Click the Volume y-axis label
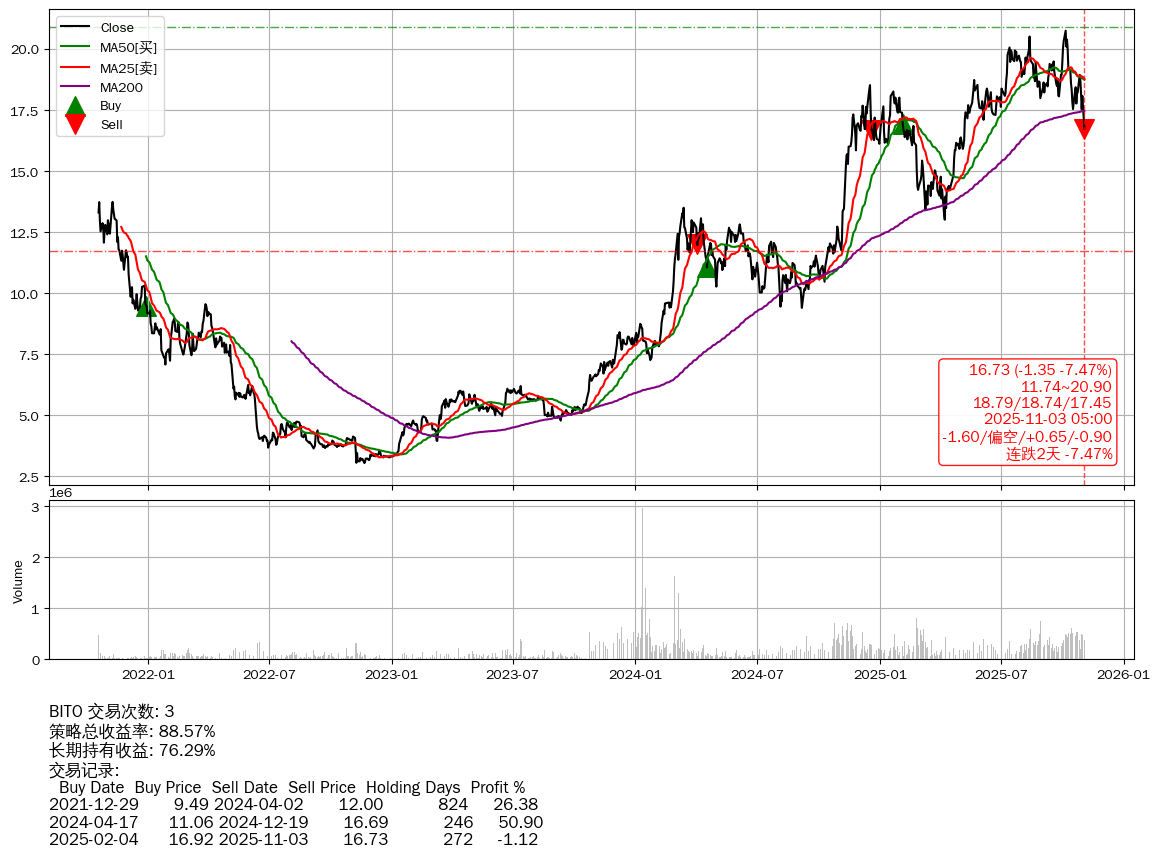This screenshot has width=1160, height=857. tap(17, 581)
